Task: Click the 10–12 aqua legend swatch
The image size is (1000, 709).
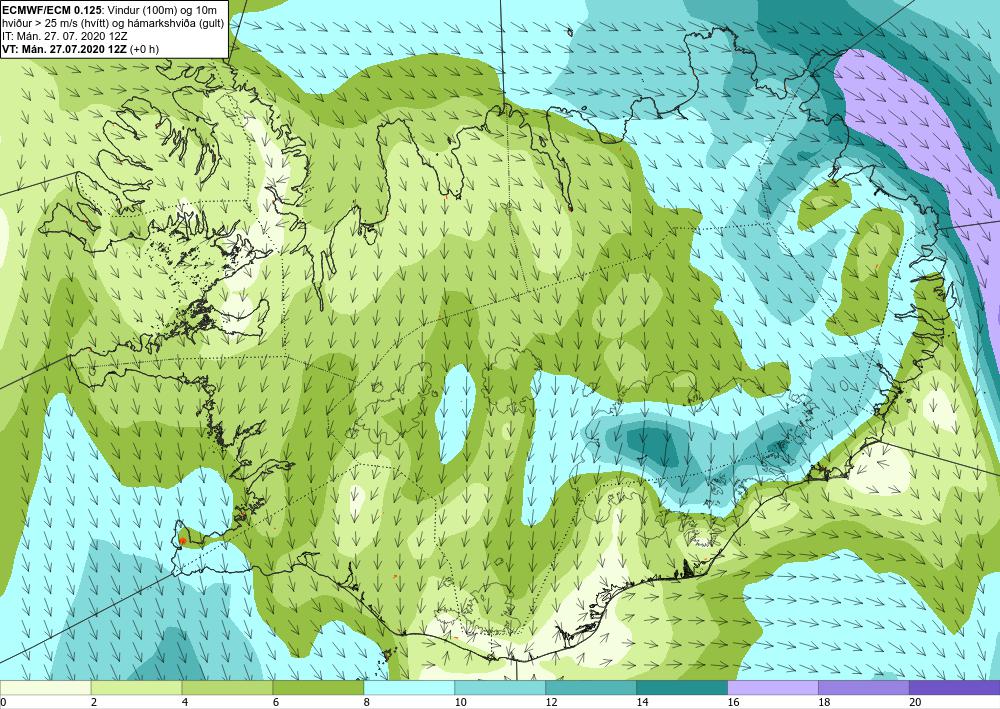Action: (500, 688)
